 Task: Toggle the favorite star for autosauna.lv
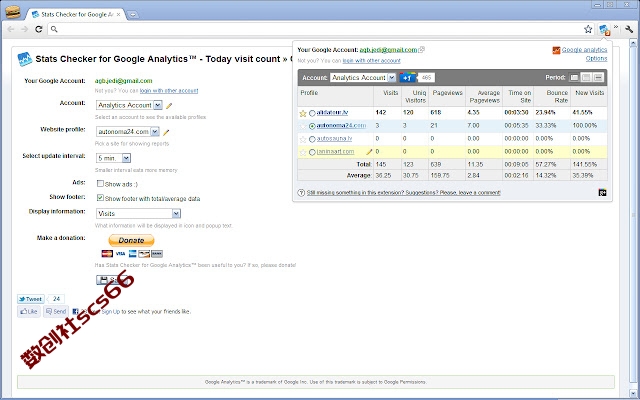point(303,139)
